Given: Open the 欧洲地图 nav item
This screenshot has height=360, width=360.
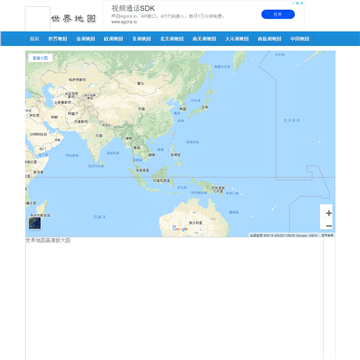Looking at the screenshot, I should (x=114, y=39).
